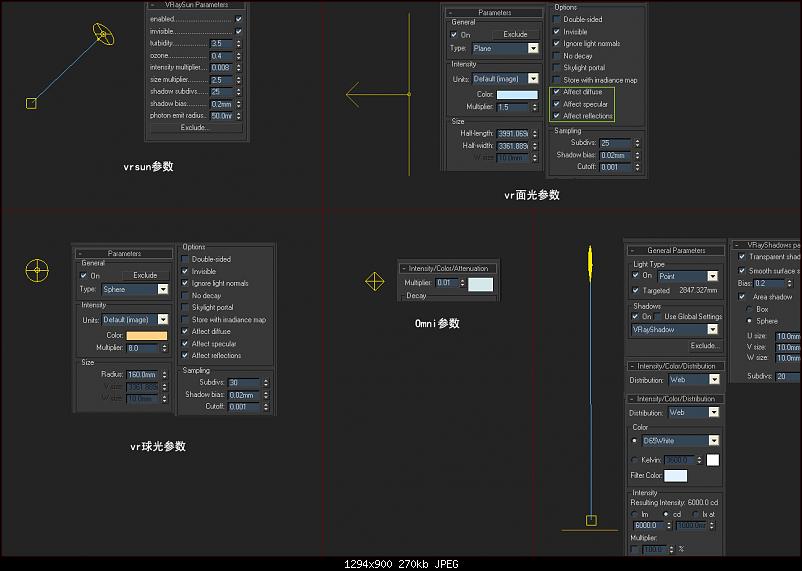Click the Half-length size field

513,134
